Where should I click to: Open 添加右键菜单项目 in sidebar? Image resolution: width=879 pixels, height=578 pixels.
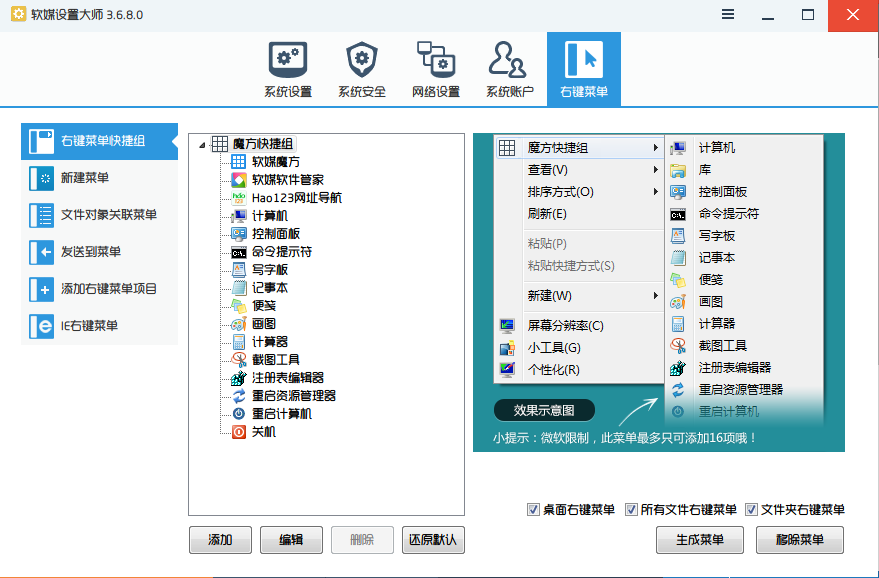coord(99,289)
